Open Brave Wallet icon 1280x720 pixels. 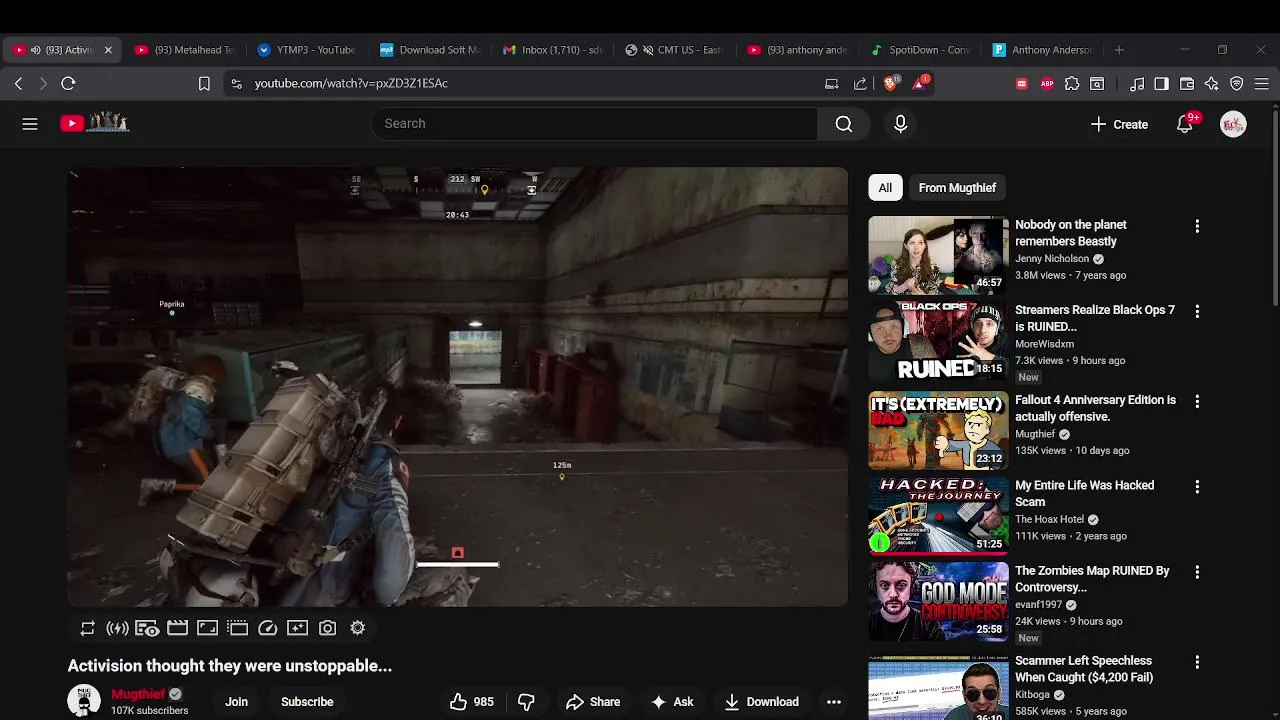[1187, 84]
